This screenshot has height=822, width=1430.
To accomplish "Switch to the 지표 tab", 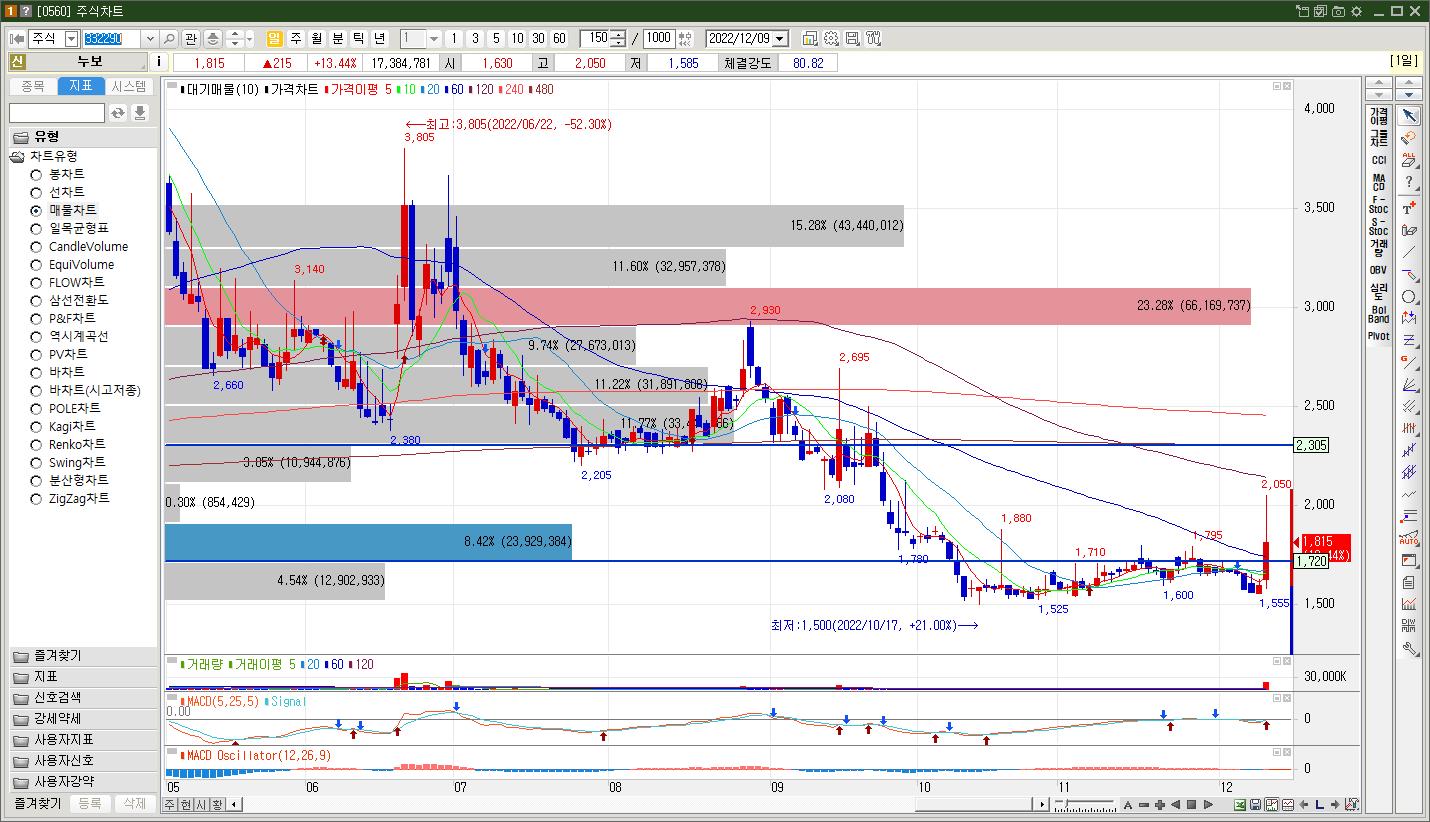I will pos(81,87).
